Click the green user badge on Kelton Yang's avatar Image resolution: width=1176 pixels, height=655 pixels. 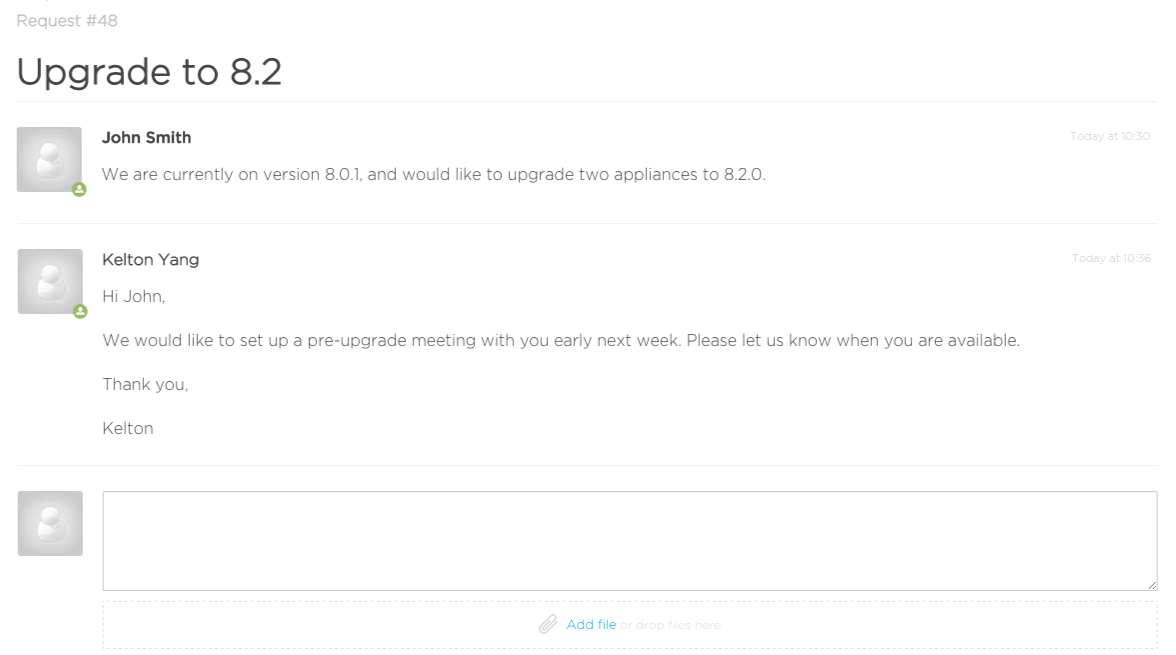click(80, 311)
